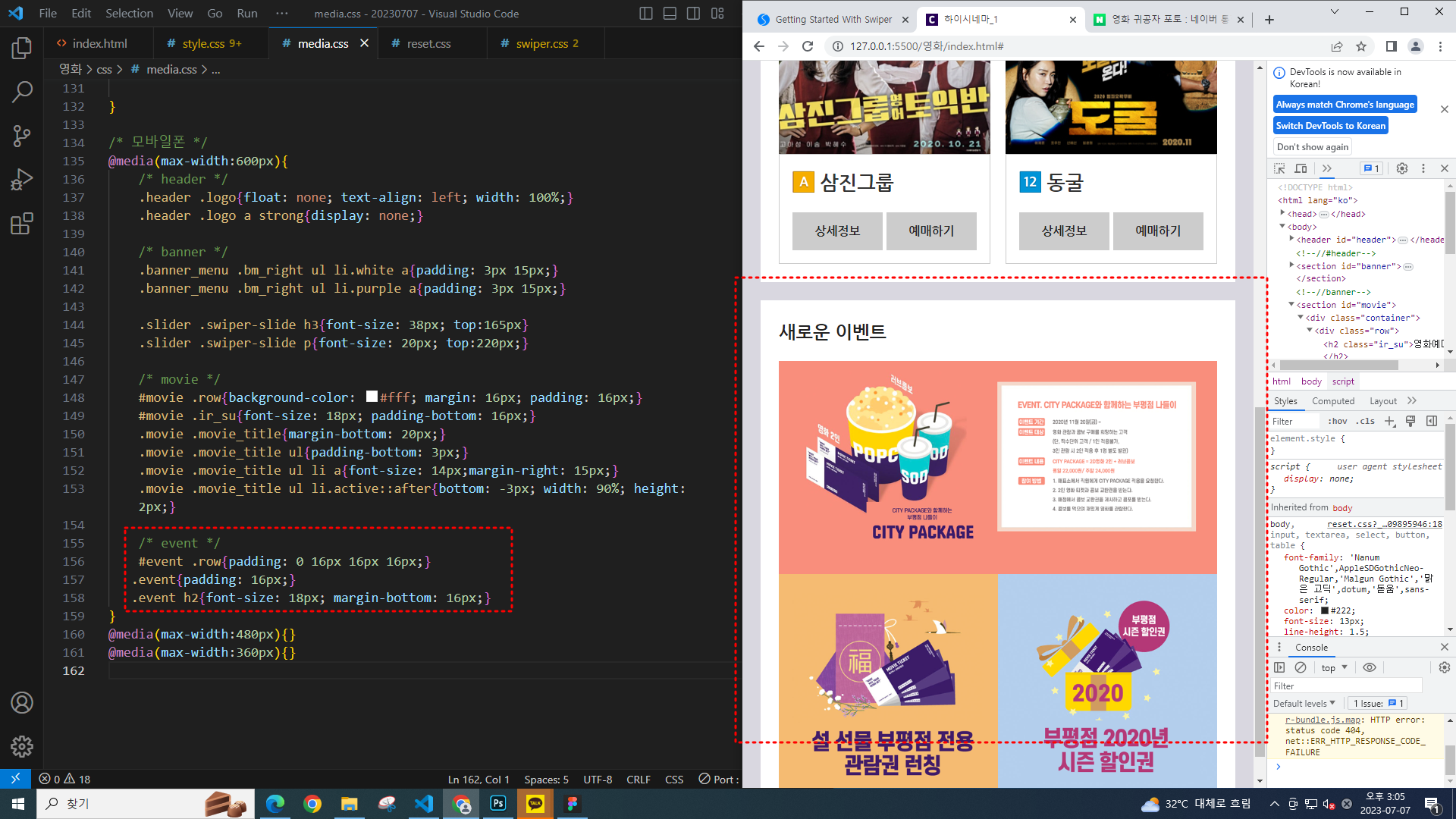The image size is (1456, 819).
Task: Click the DevTools inspect element icon
Action: pyautogui.click(x=1279, y=168)
